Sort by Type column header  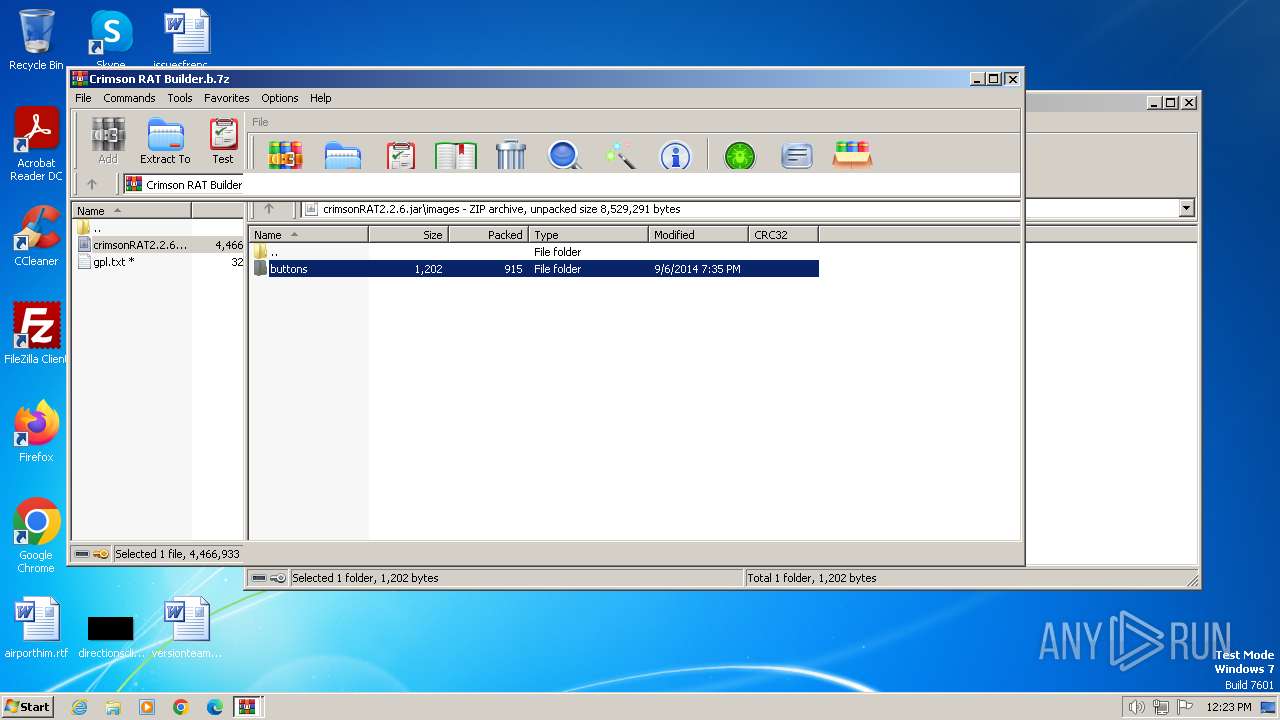coord(588,235)
